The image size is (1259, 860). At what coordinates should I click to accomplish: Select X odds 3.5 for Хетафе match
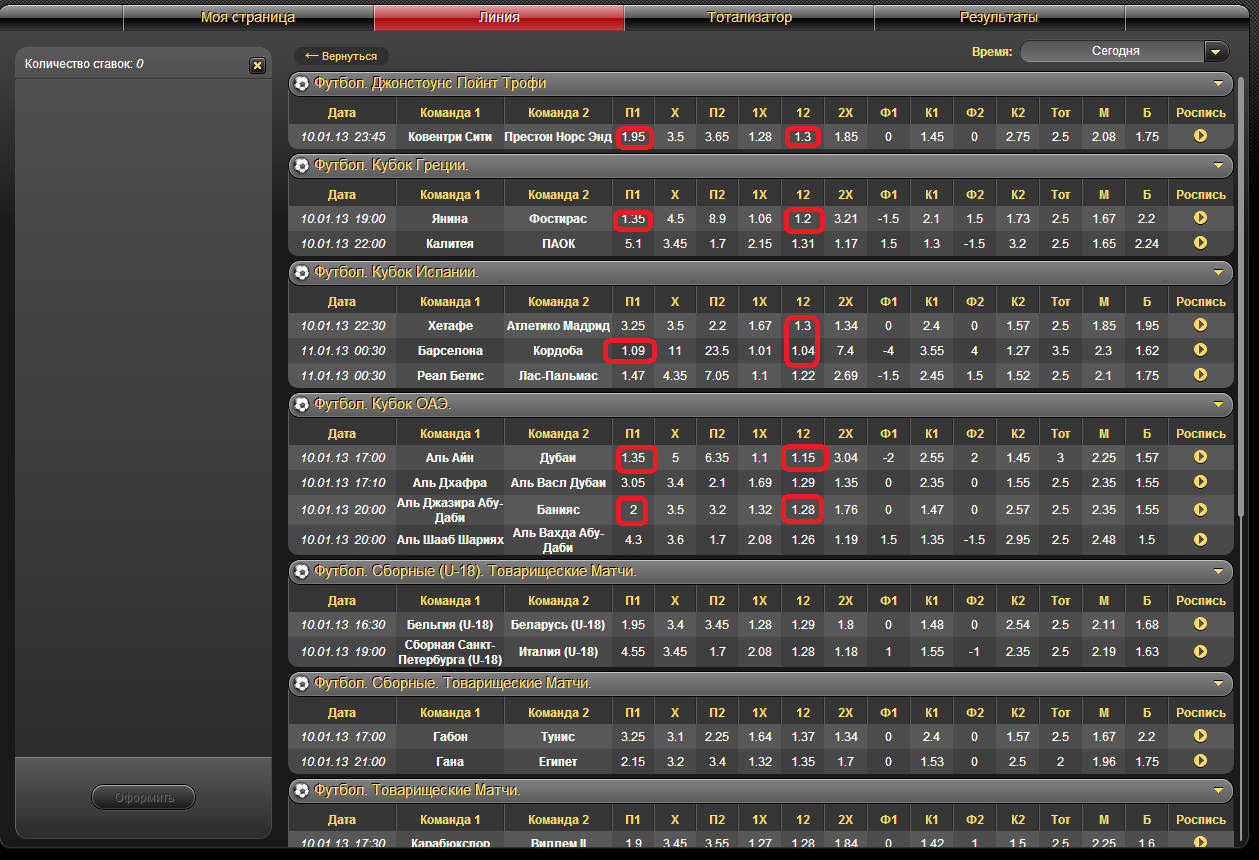(675, 325)
